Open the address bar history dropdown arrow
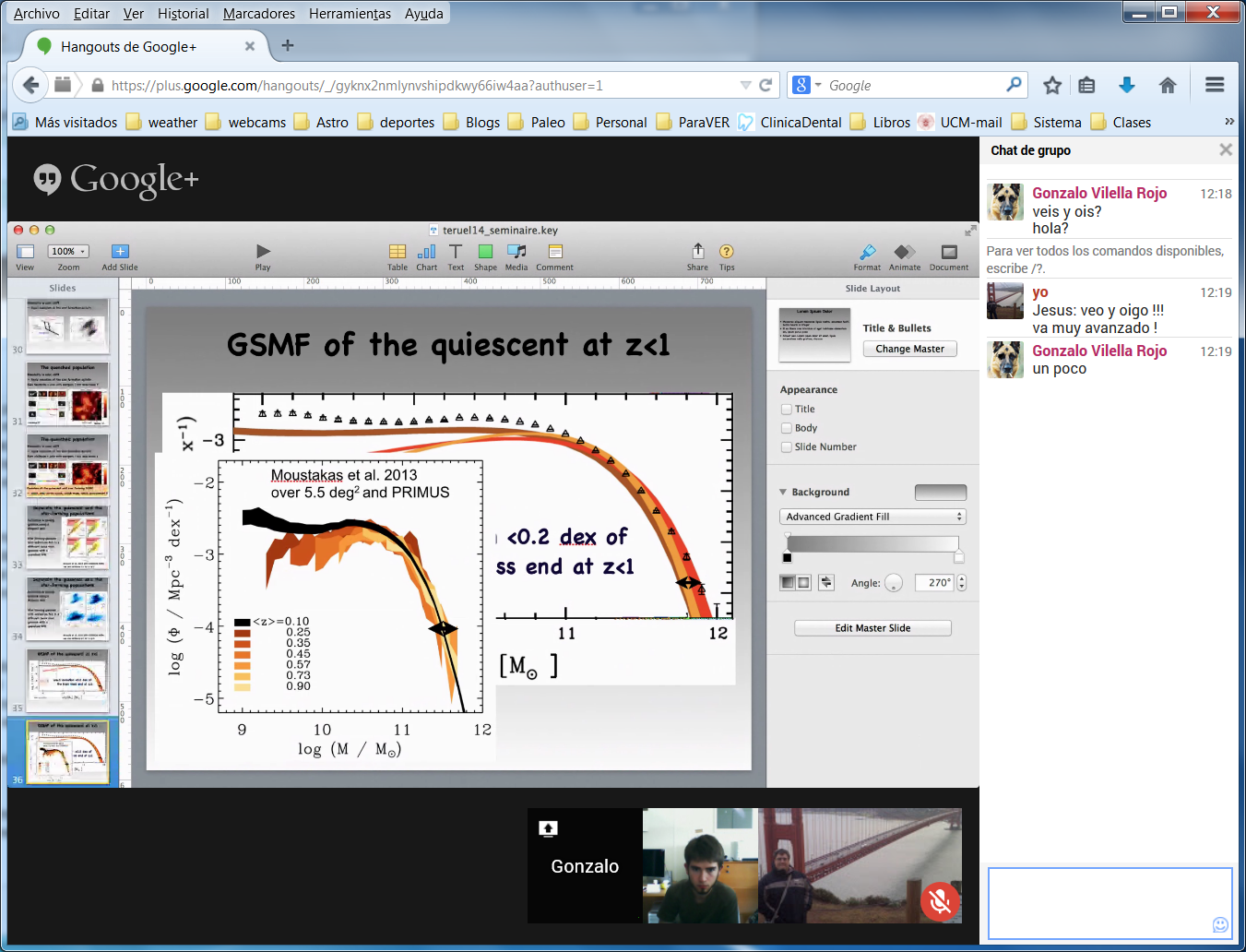1246x952 pixels. 745,85
